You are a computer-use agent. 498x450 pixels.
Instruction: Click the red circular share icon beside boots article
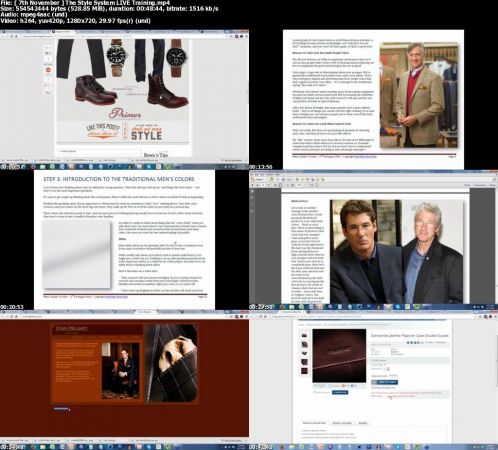(48, 70)
